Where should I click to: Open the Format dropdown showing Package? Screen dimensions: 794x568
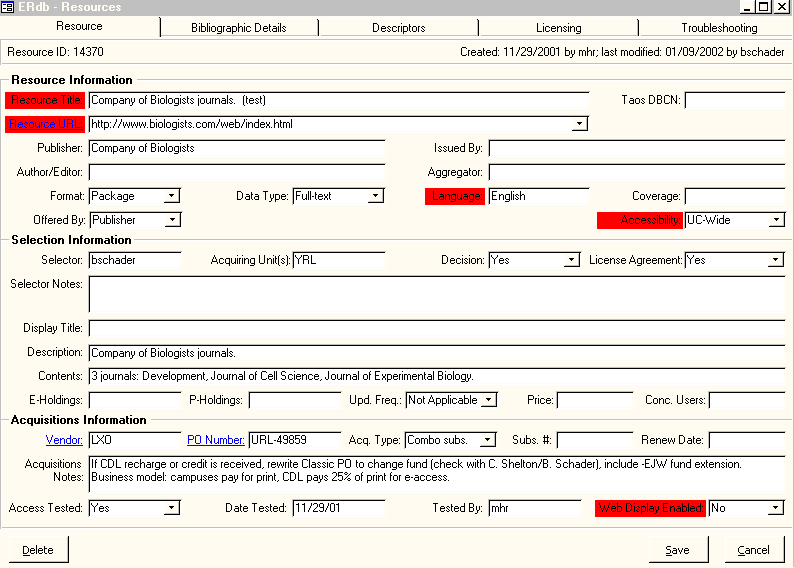(172, 196)
